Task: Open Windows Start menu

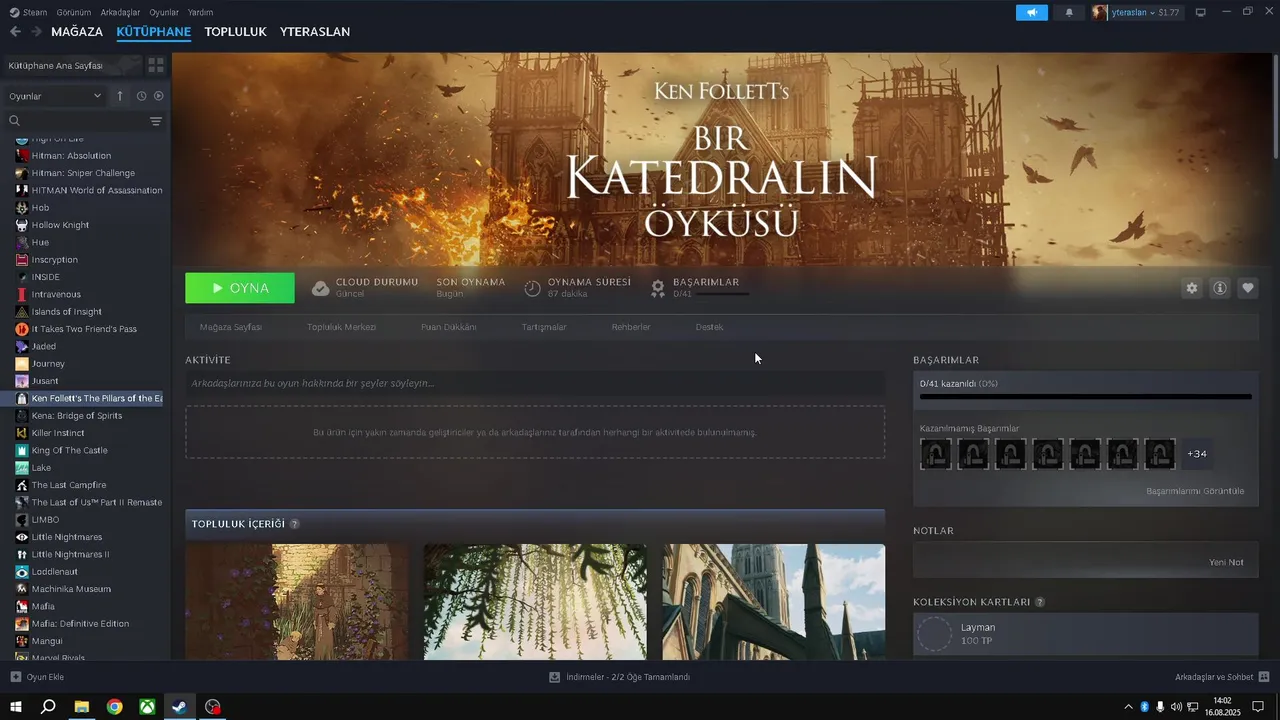Action: [15, 707]
